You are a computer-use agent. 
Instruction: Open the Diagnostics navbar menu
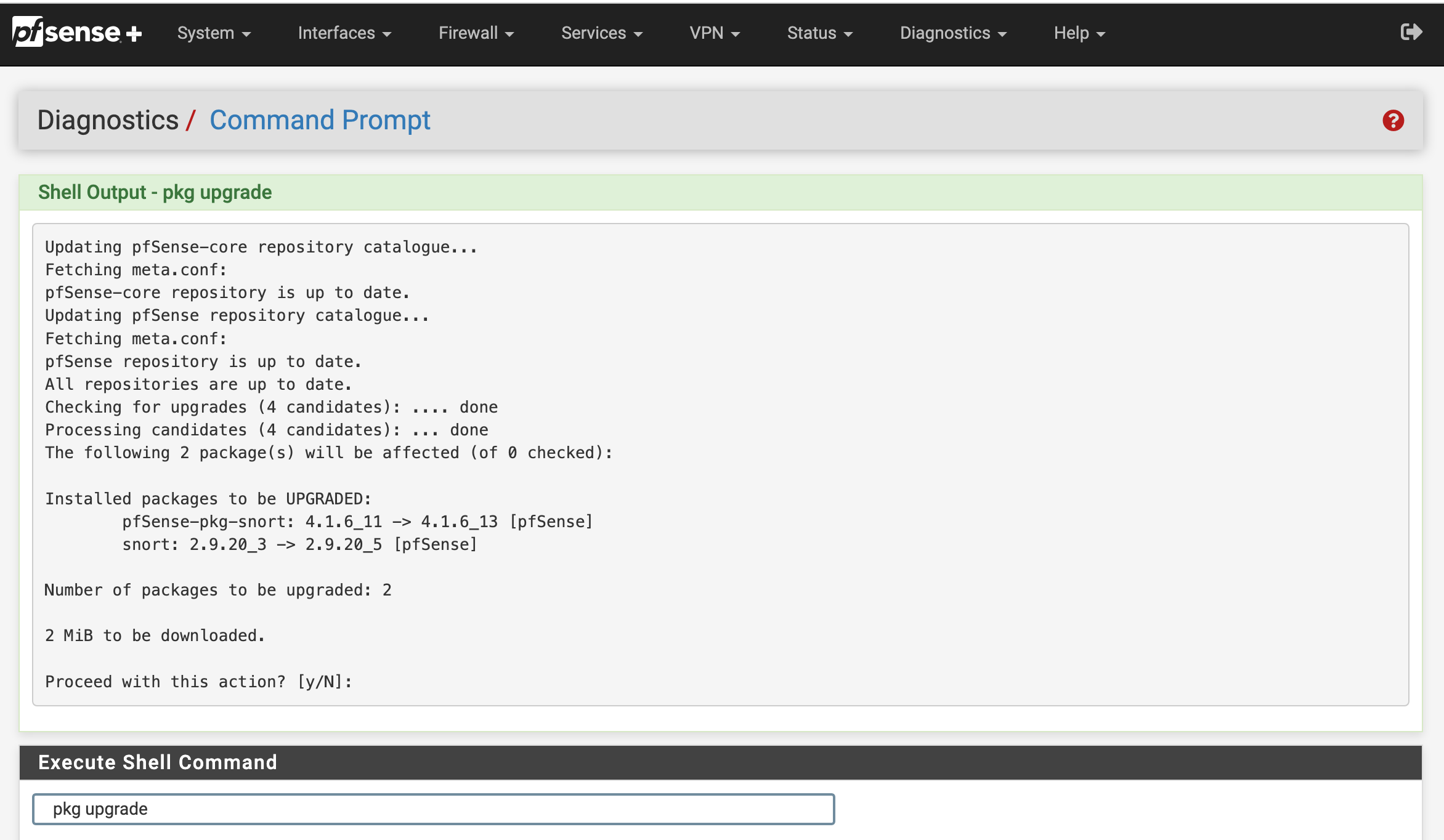tap(953, 33)
